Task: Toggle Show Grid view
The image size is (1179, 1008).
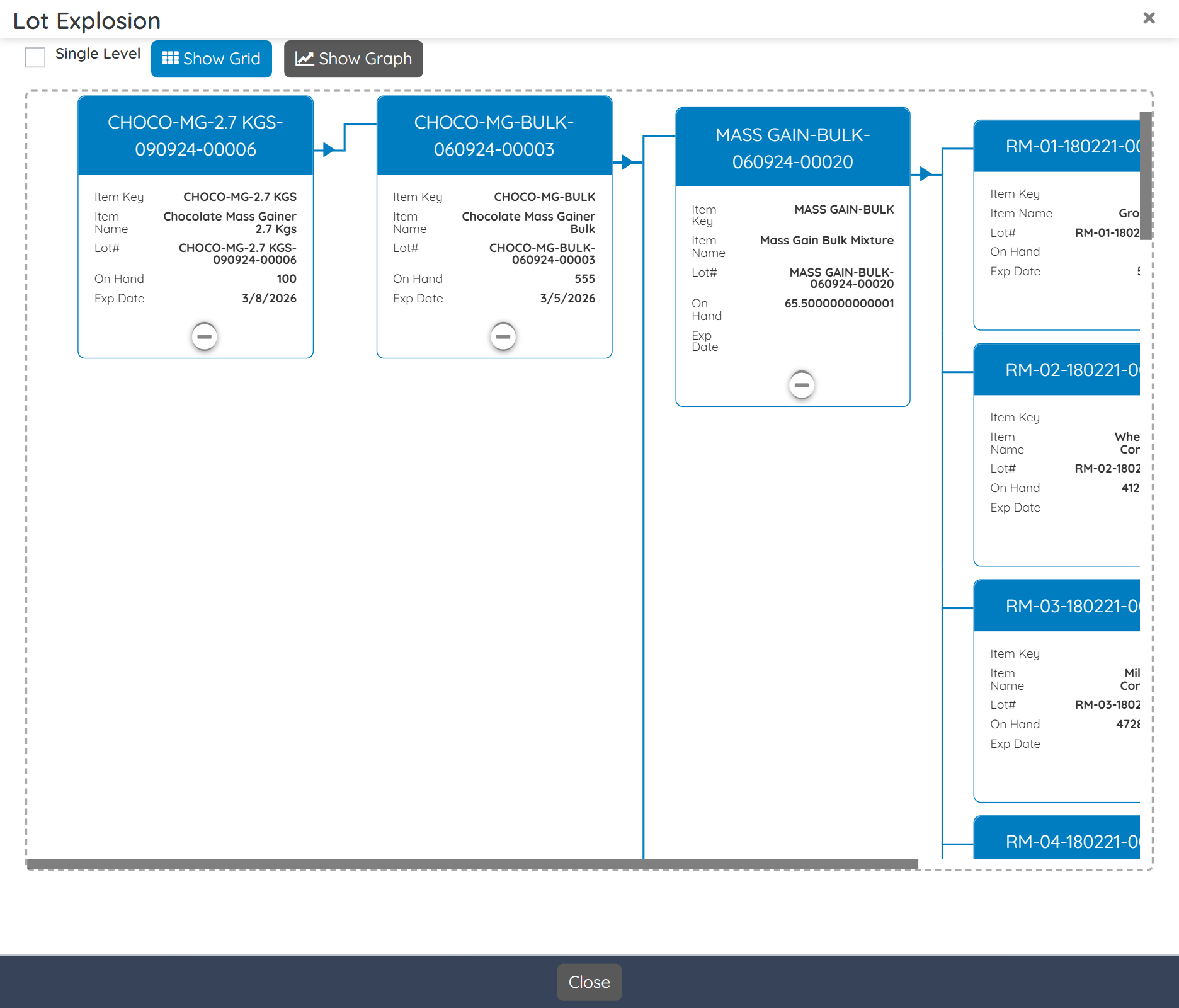Action: 211,59
